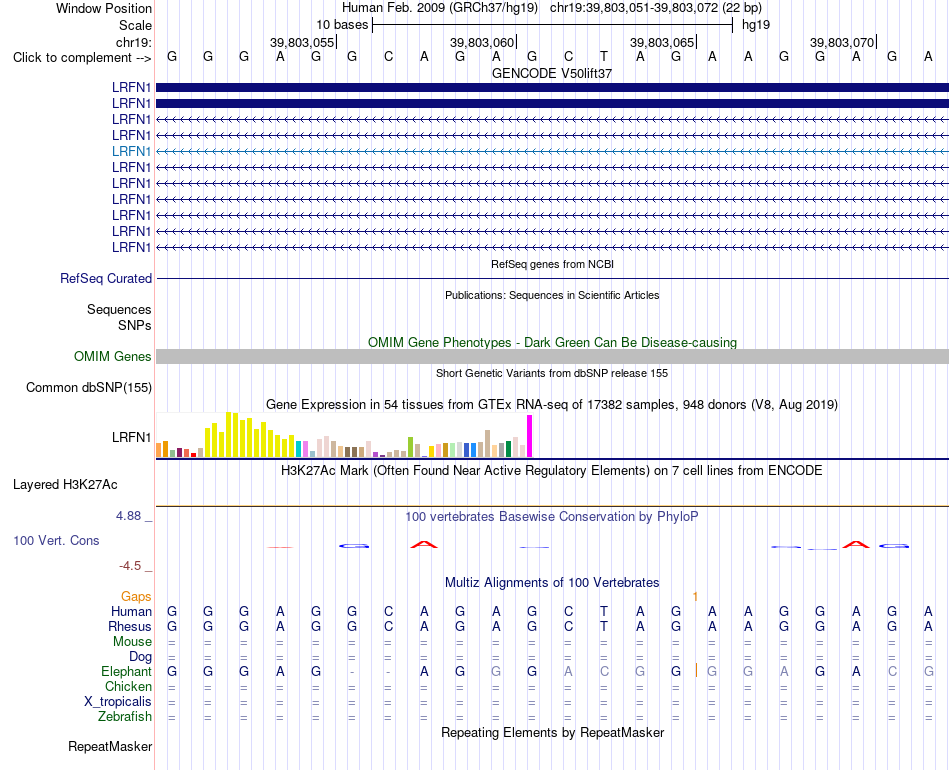Click the Sequences track label
950x770 pixels.
pos(119,310)
